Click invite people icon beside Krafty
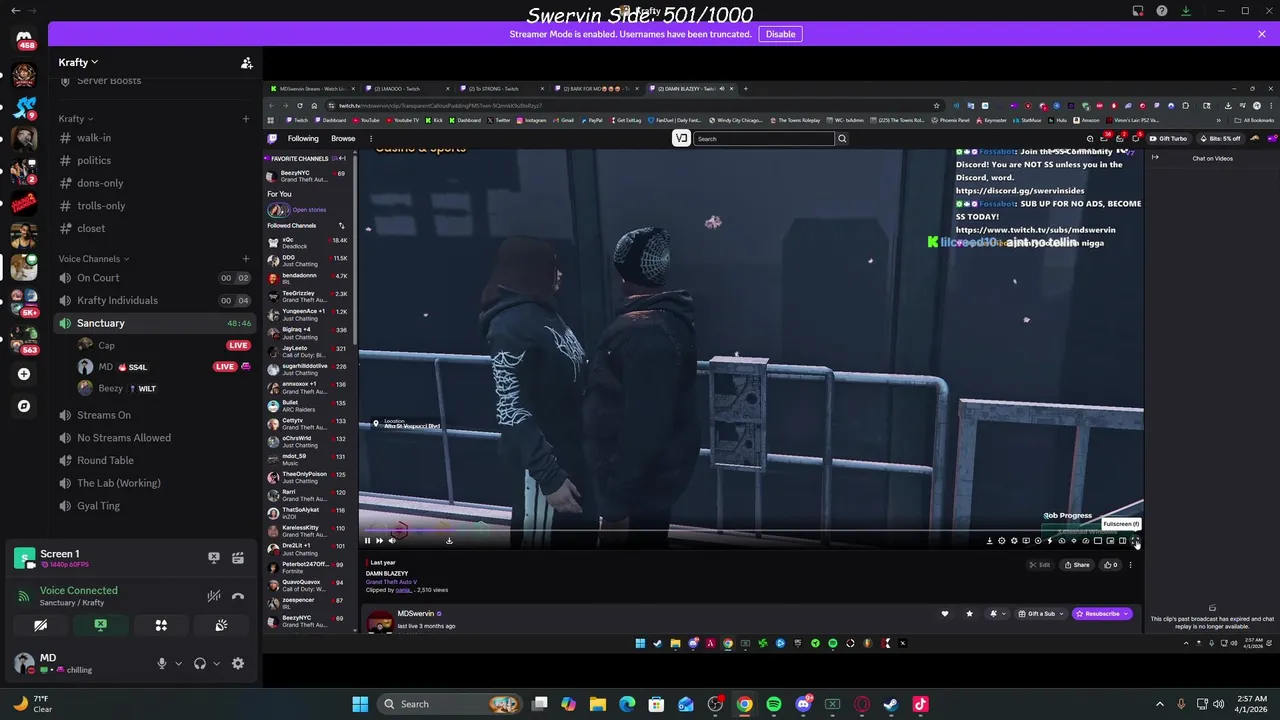The width and height of the screenshot is (1280, 720). pos(246,62)
